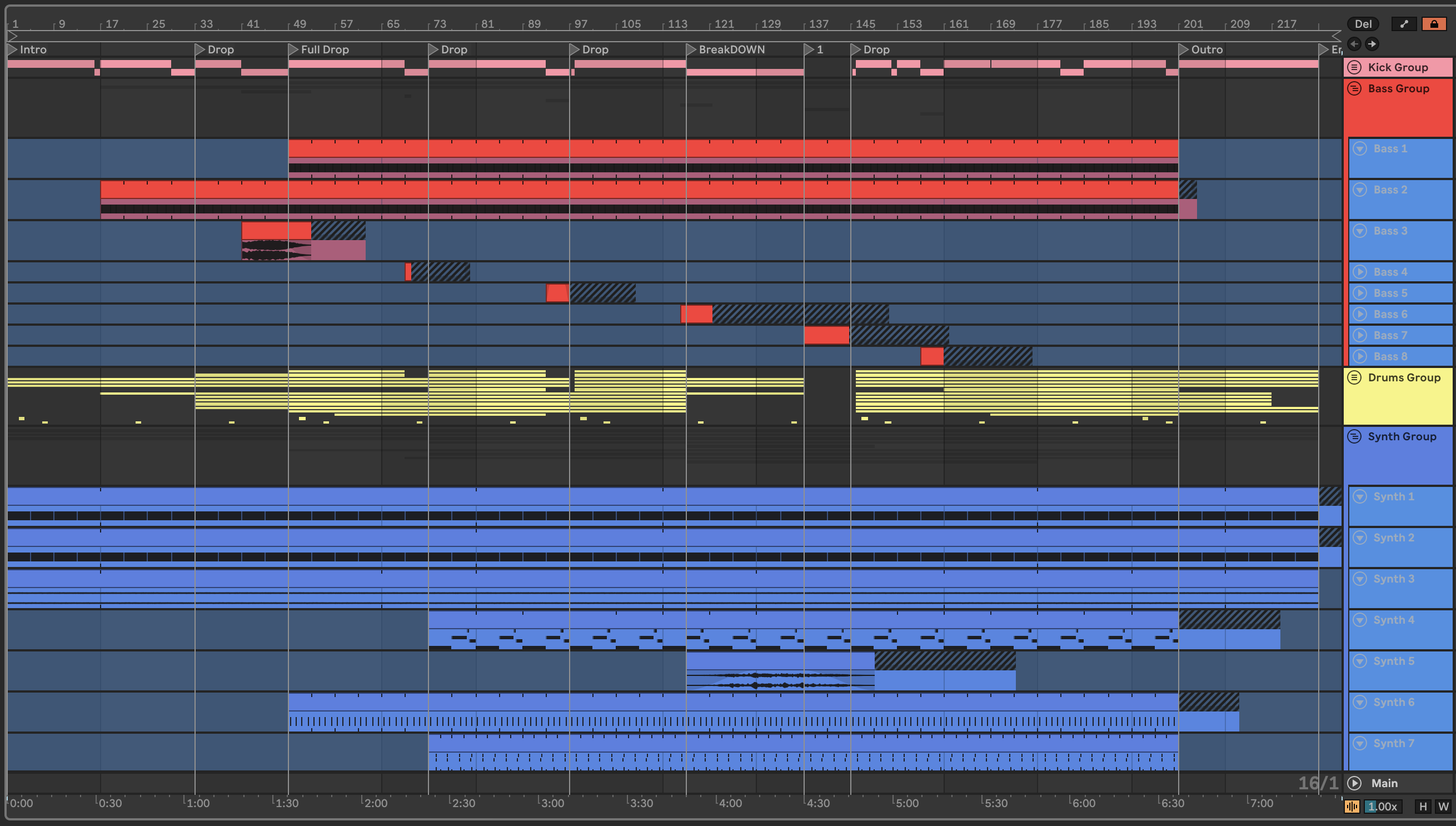Toggle the W width optimize button
This screenshot has height=826, width=1456.
coord(1443,806)
